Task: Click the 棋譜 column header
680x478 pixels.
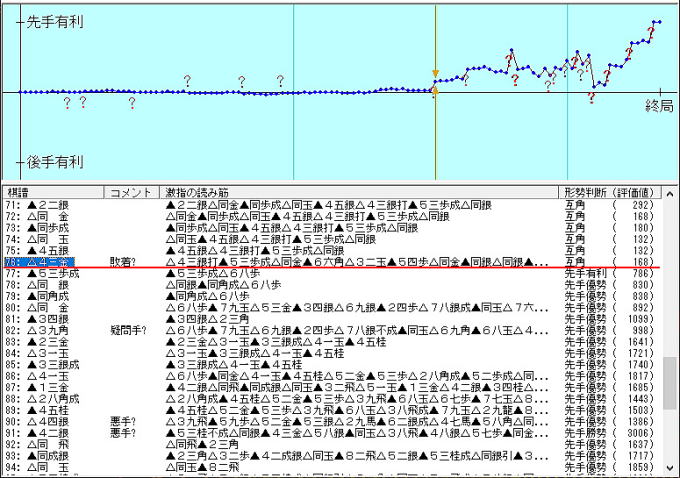Action: click(53, 192)
